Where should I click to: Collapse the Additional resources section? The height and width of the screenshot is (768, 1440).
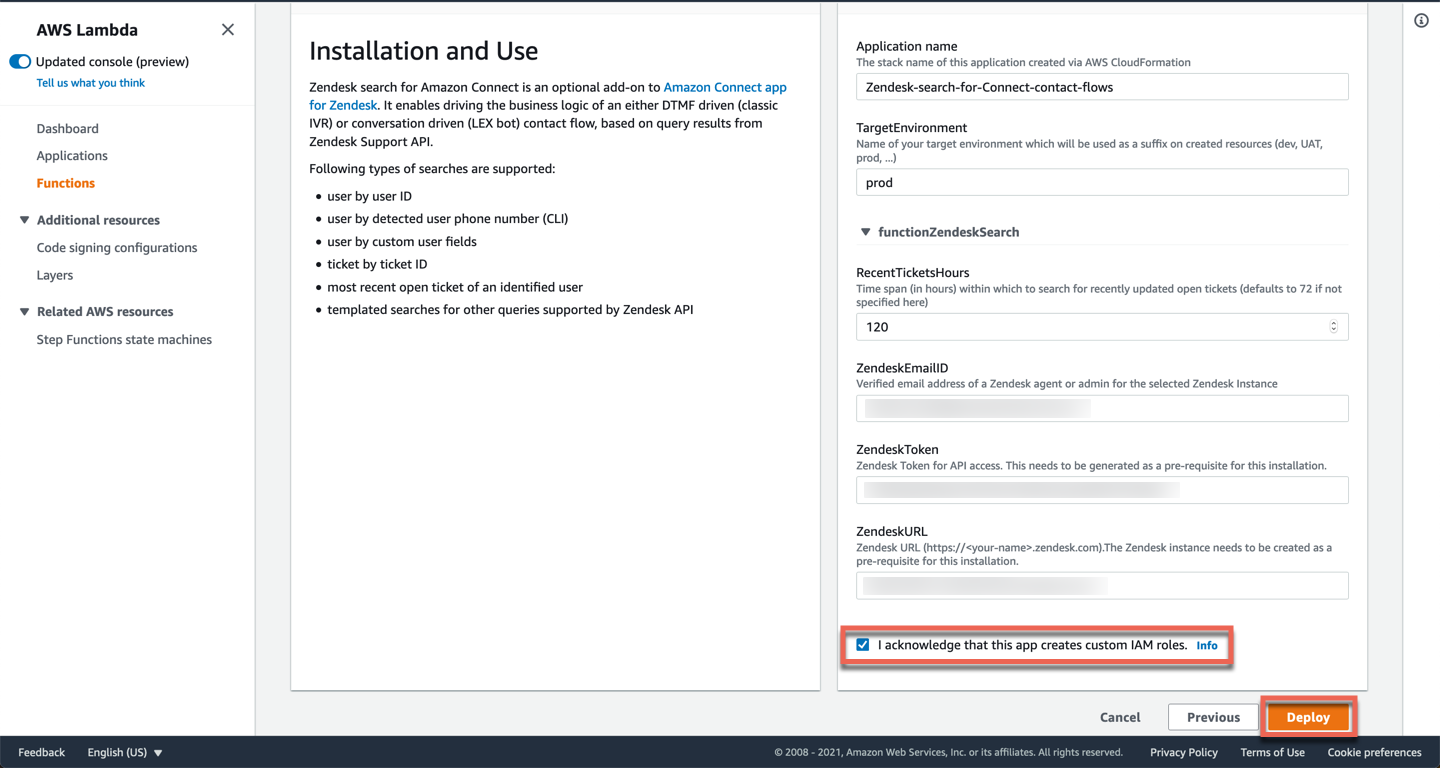[x=25, y=220]
